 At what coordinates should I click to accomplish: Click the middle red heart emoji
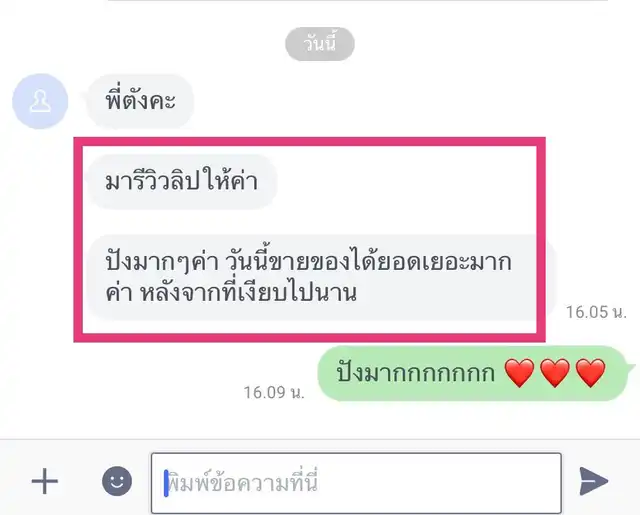coord(555,373)
